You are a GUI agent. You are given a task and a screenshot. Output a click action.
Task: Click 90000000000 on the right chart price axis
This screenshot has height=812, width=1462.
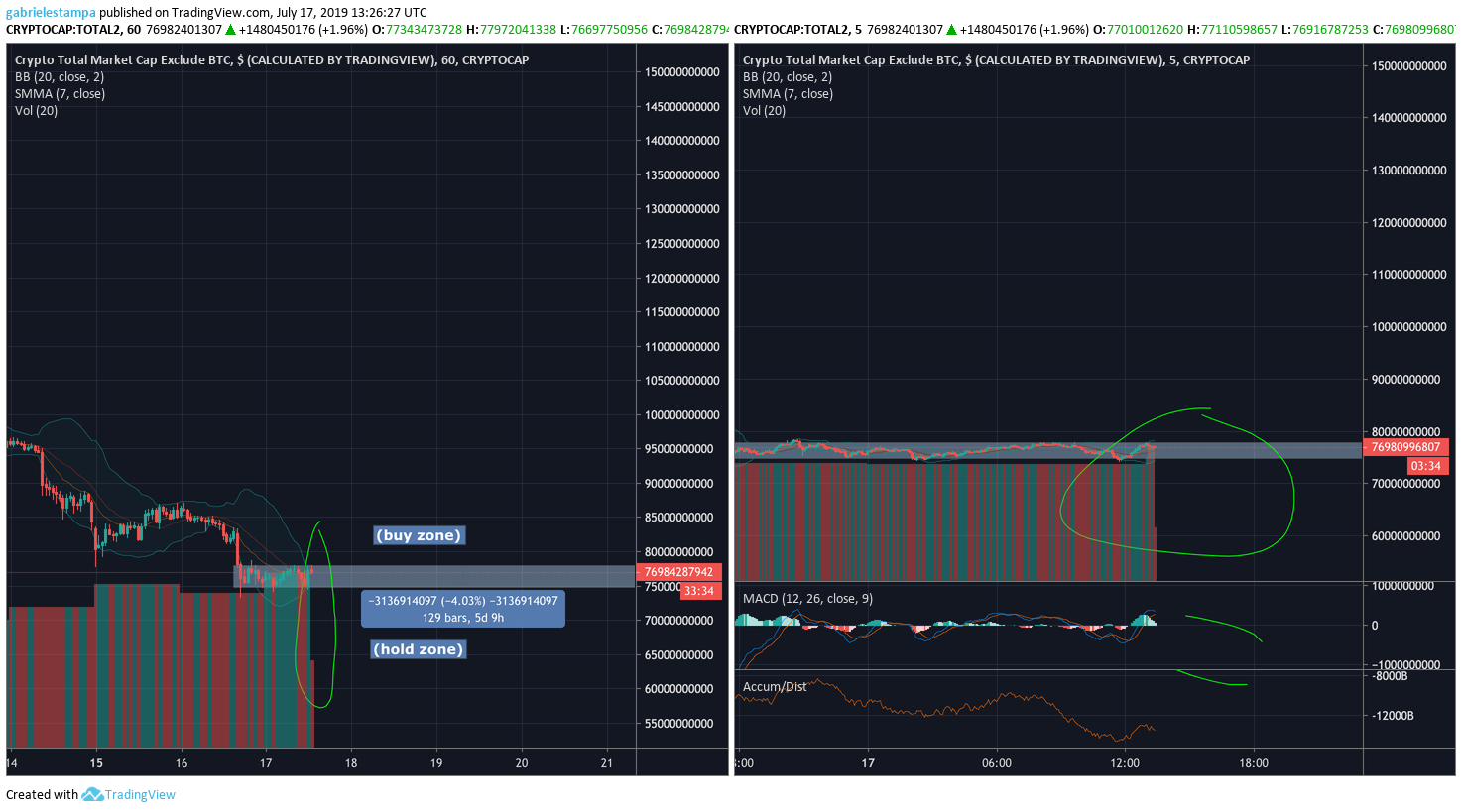tap(1406, 380)
